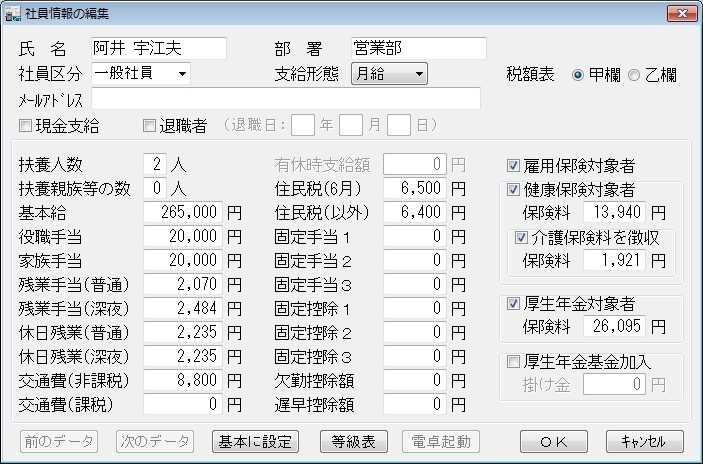Click the 氏名 field with 阿井 宇江夫
The image size is (703, 464).
pyautogui.click(x=159, y=48)
